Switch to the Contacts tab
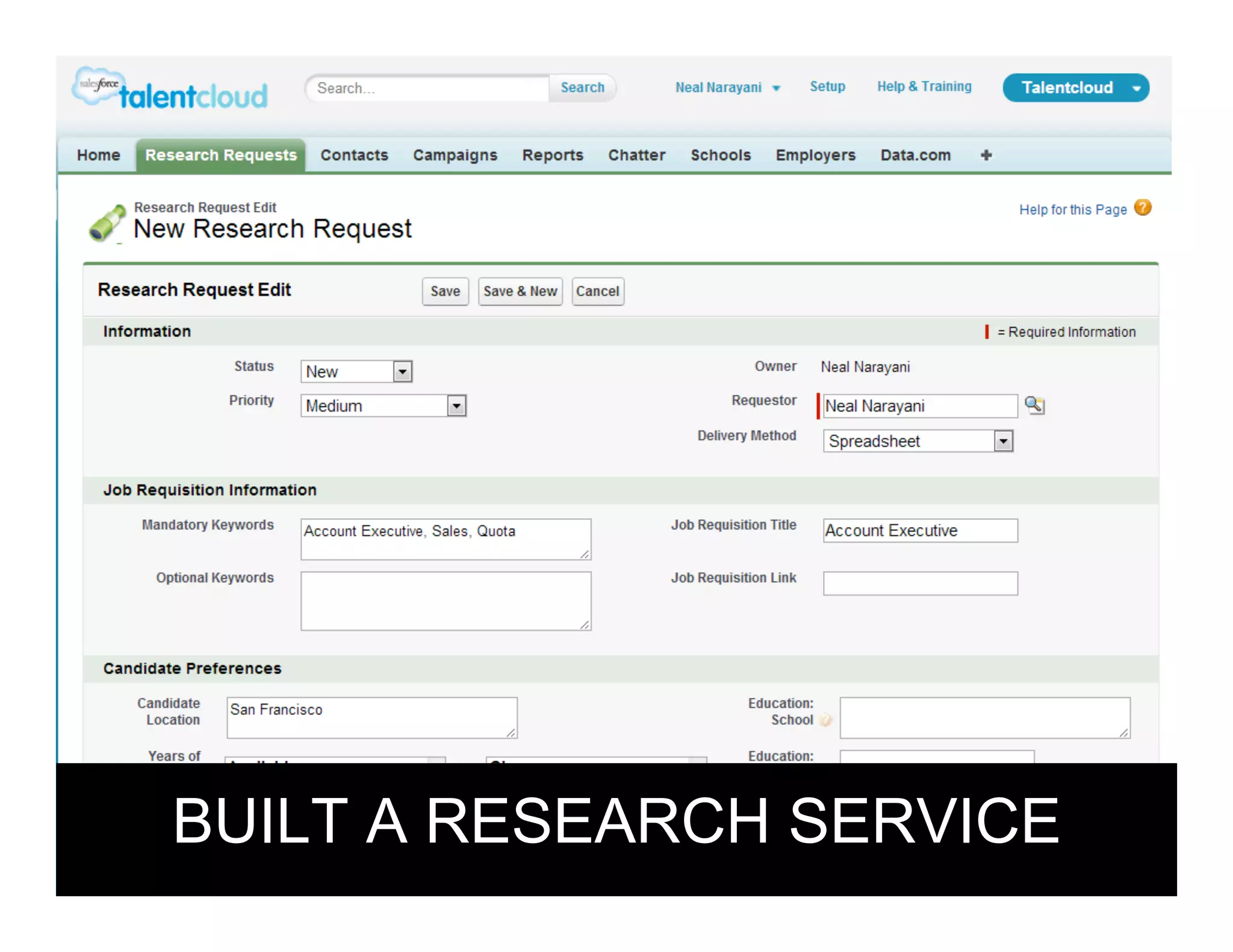 (x=354, y=155)
